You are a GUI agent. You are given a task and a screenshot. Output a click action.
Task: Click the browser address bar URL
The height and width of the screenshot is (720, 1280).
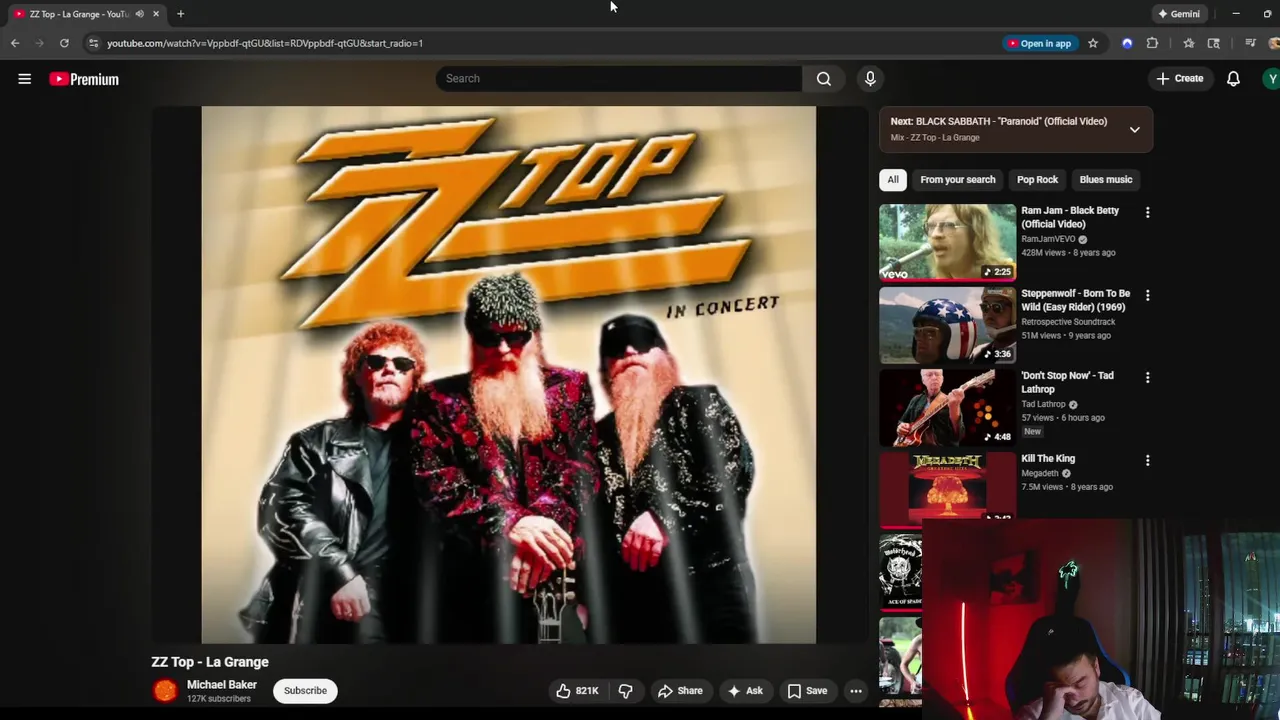[265, 43]
